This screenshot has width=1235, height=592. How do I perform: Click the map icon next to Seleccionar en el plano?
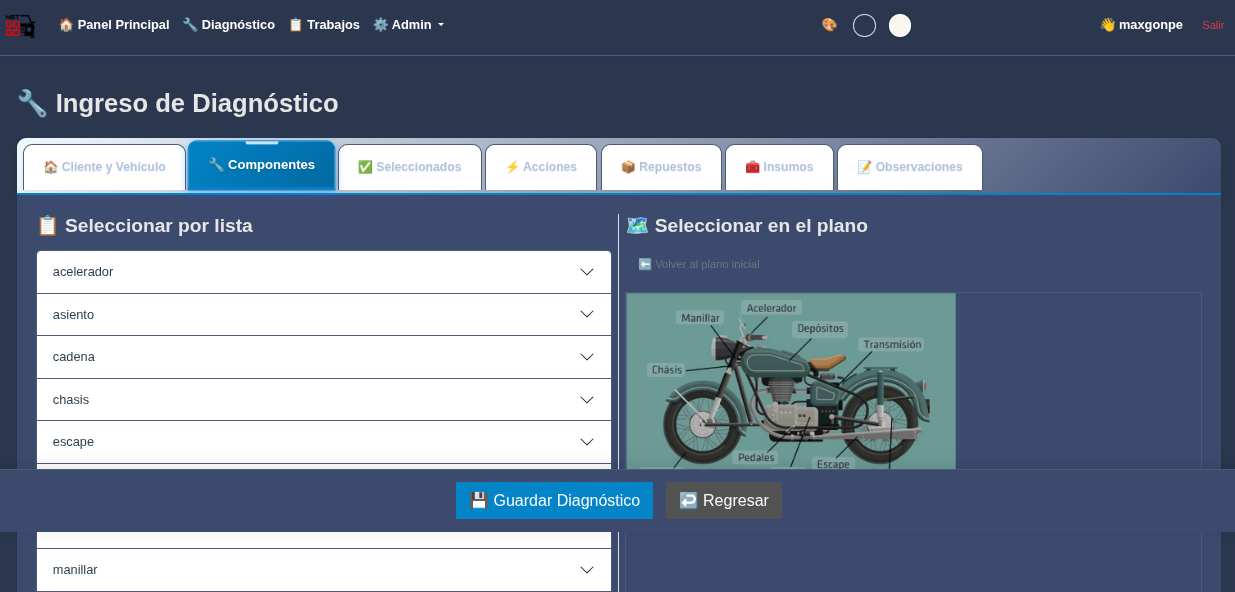[x=637, y=226]
